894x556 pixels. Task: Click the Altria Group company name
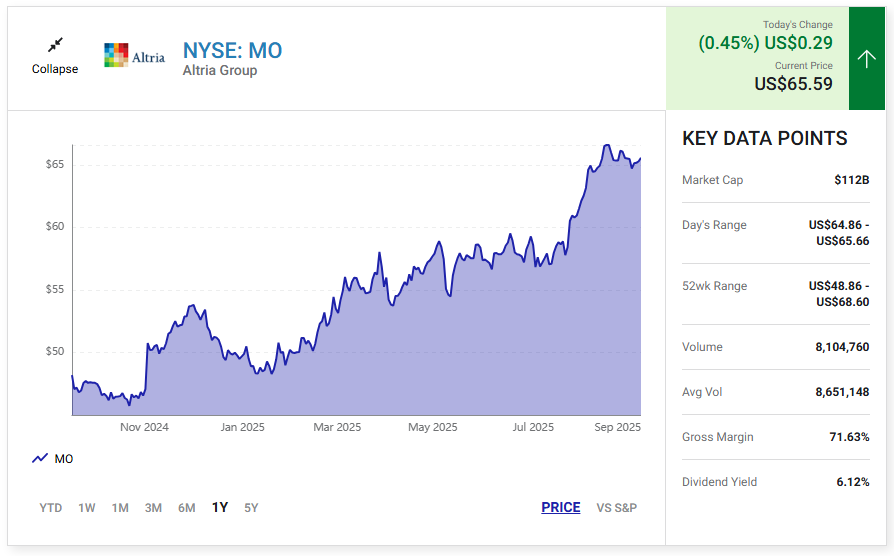click(220, 70)
